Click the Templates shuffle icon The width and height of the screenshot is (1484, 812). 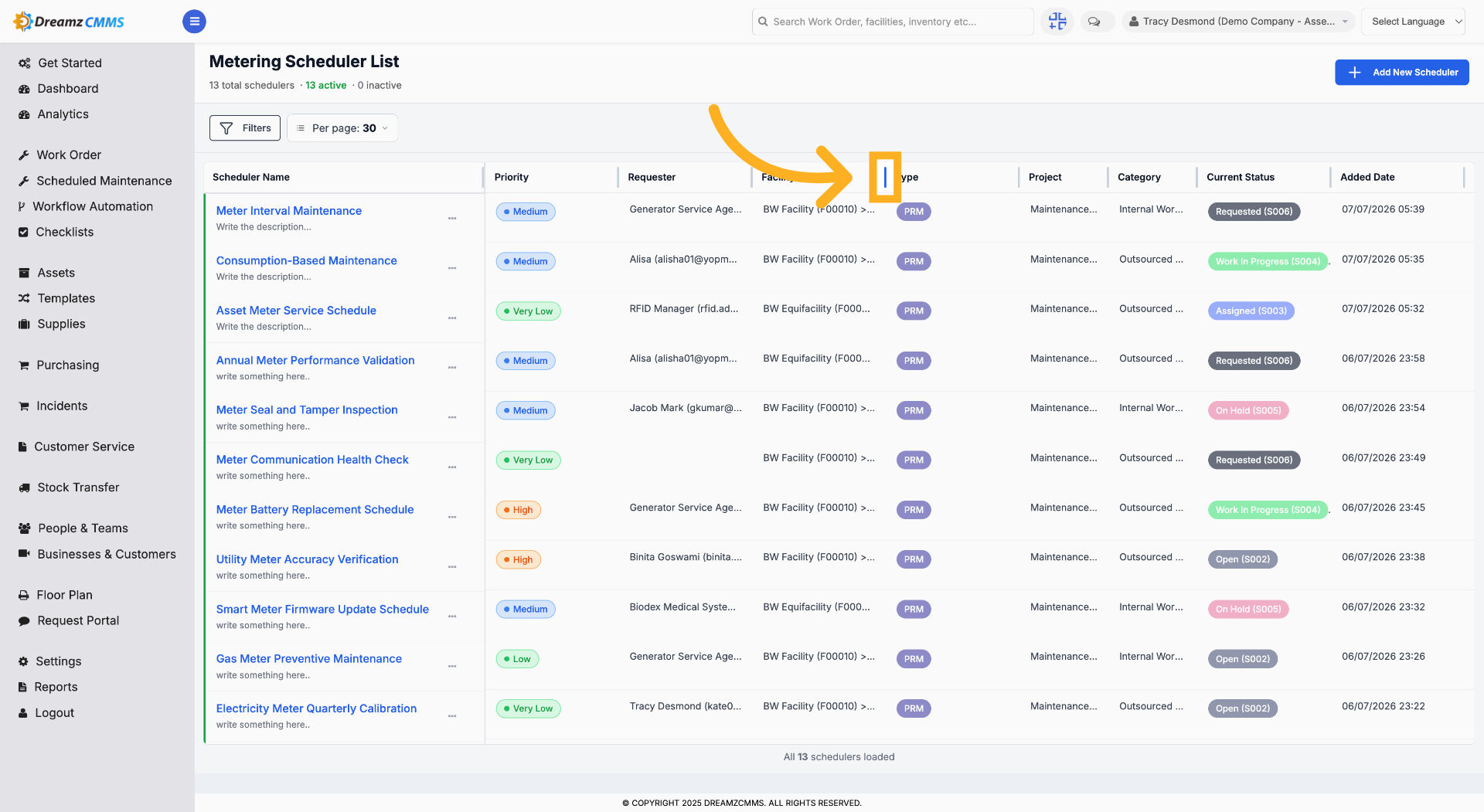coord(24,298)
